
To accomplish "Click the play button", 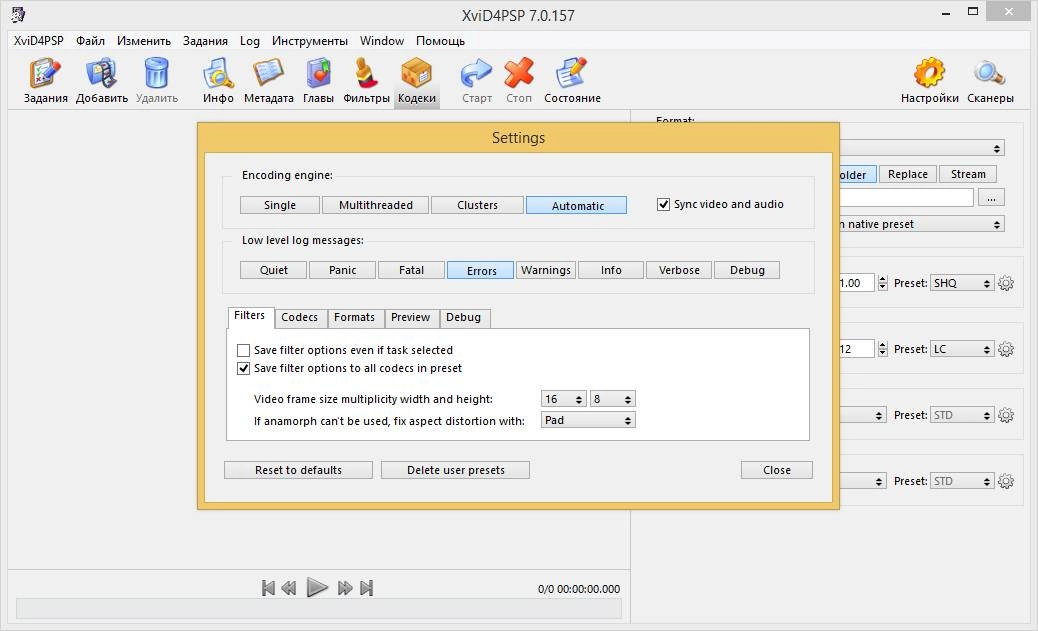I will tap(317, 587).
